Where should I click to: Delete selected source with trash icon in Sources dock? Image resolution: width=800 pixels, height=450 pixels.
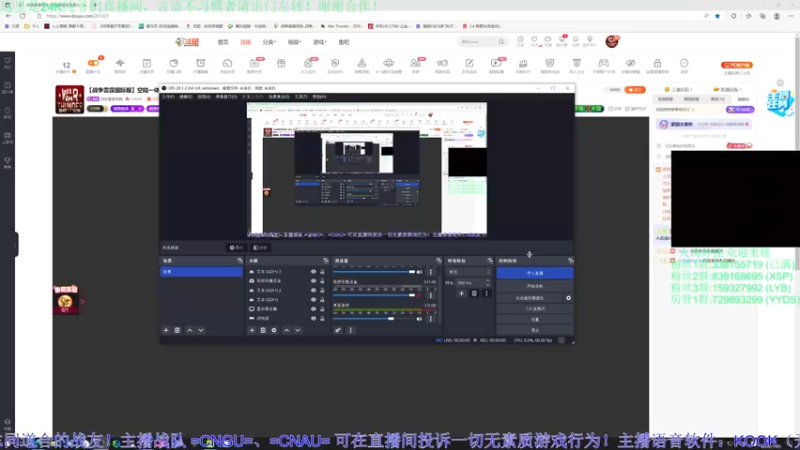click(263, 330)
